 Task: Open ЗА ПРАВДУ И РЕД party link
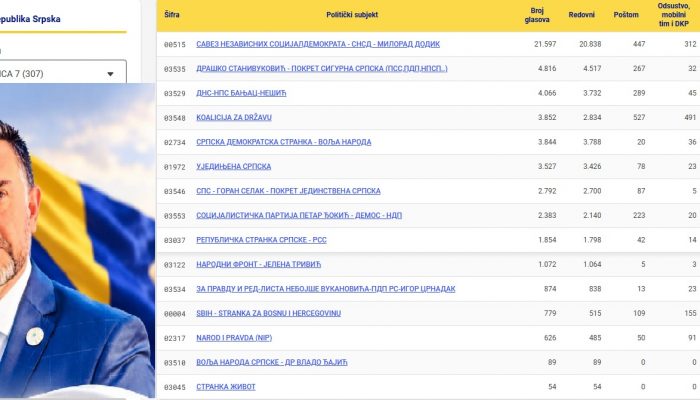(x=326, y=289)
